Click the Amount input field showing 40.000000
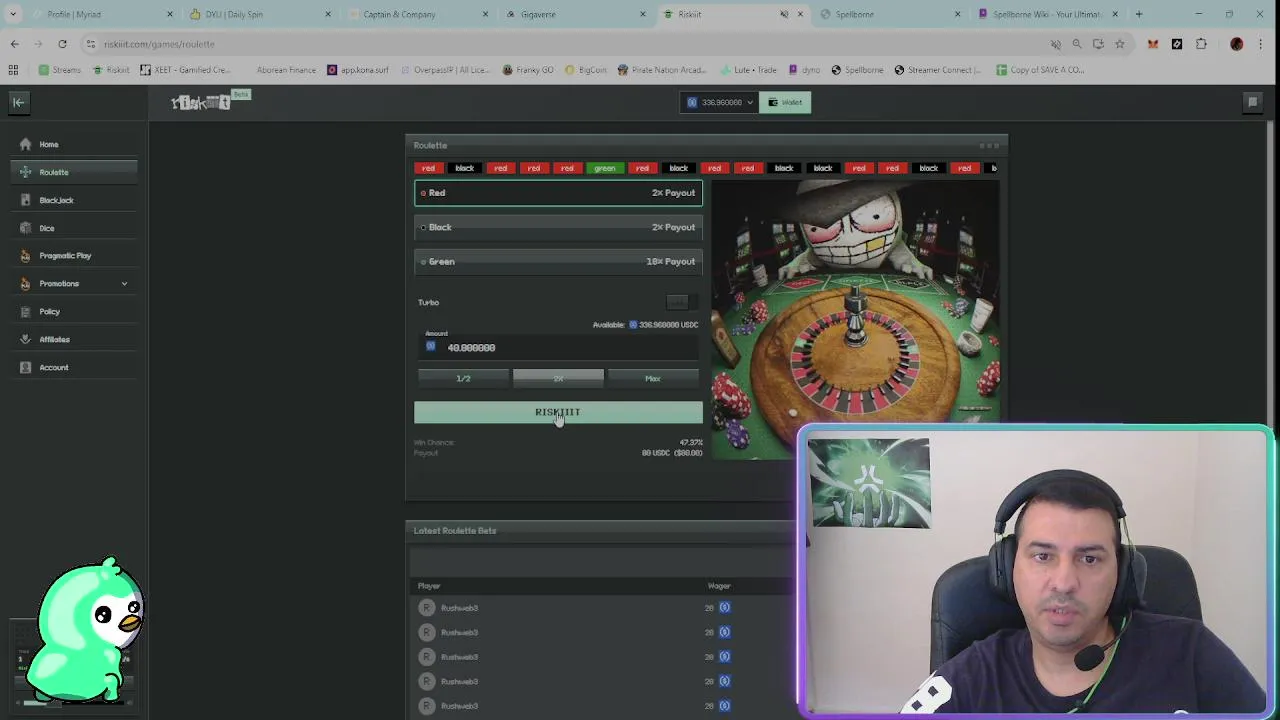Image resolution: width=1280 pixels, height=720 pixels. point(558,347)
